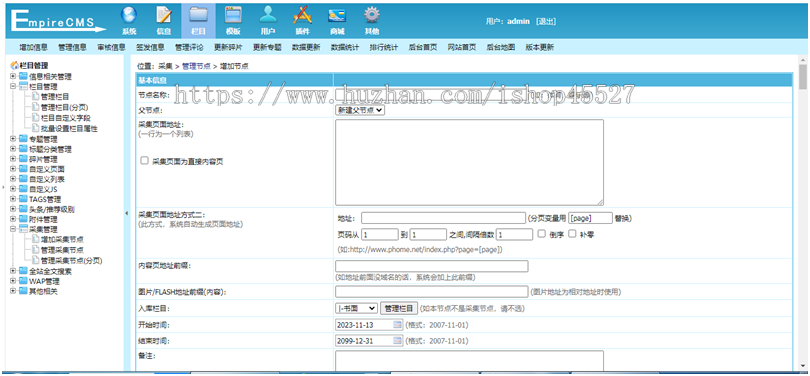
Task: Collapse the 栏目管理 tree node
Action: (x=13, y=87)
